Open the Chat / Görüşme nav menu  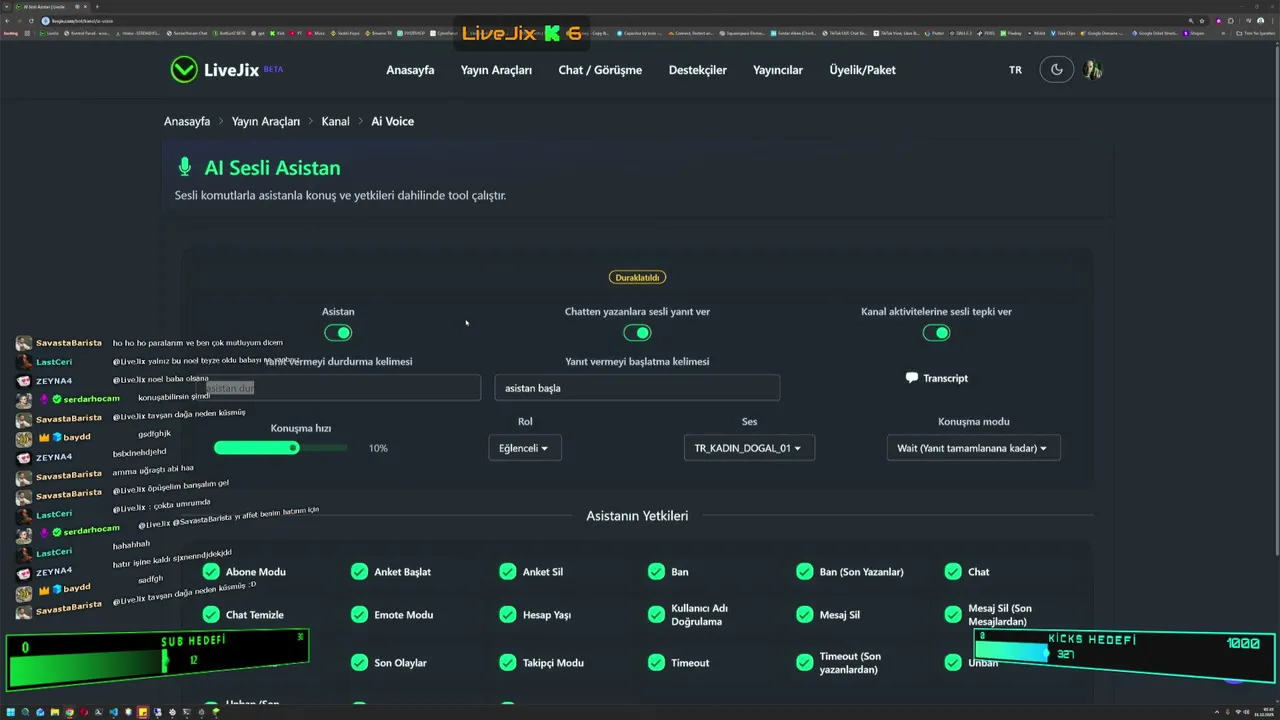point(600,70)
